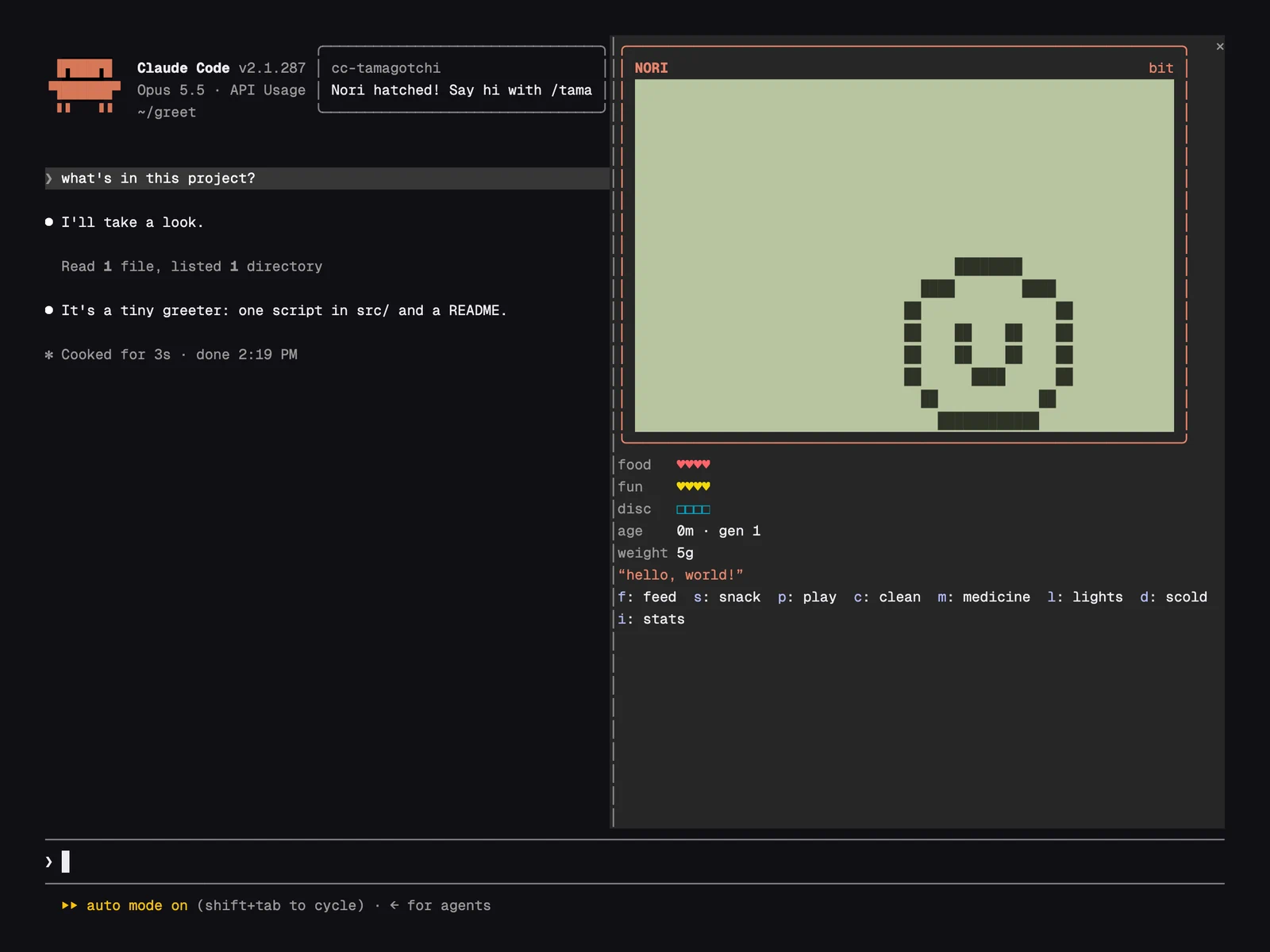1270x952 pixels.
Task: Click the 'Claude Code' title text
Action: pos(183,68)
